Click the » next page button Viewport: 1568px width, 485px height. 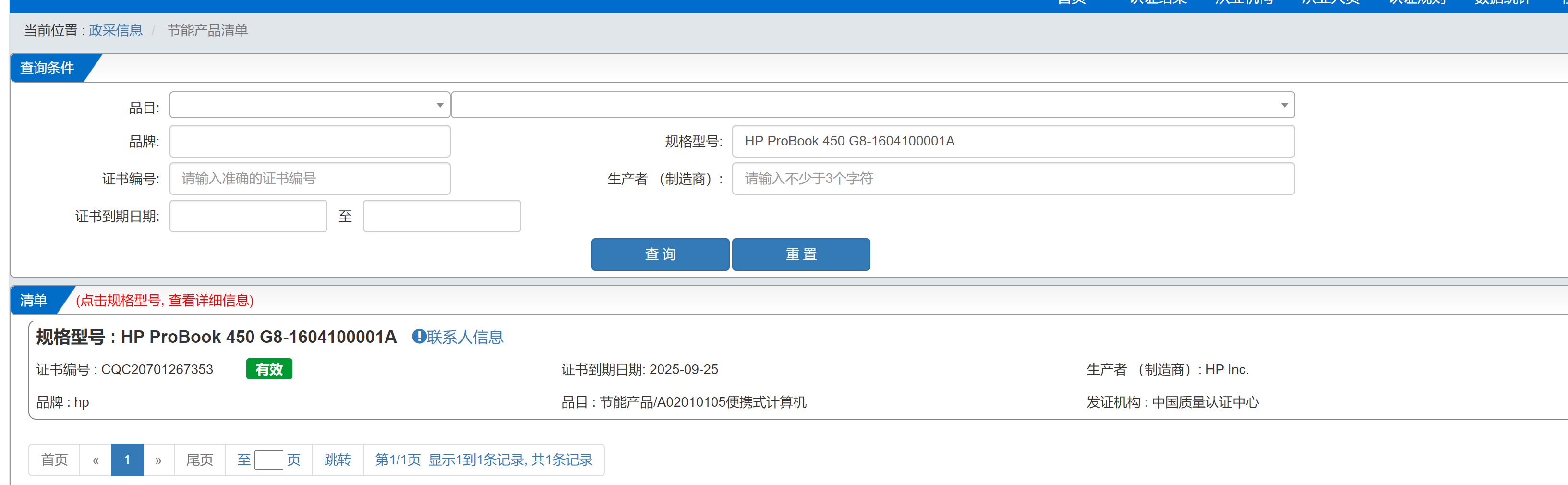click(x=158, y=460)
